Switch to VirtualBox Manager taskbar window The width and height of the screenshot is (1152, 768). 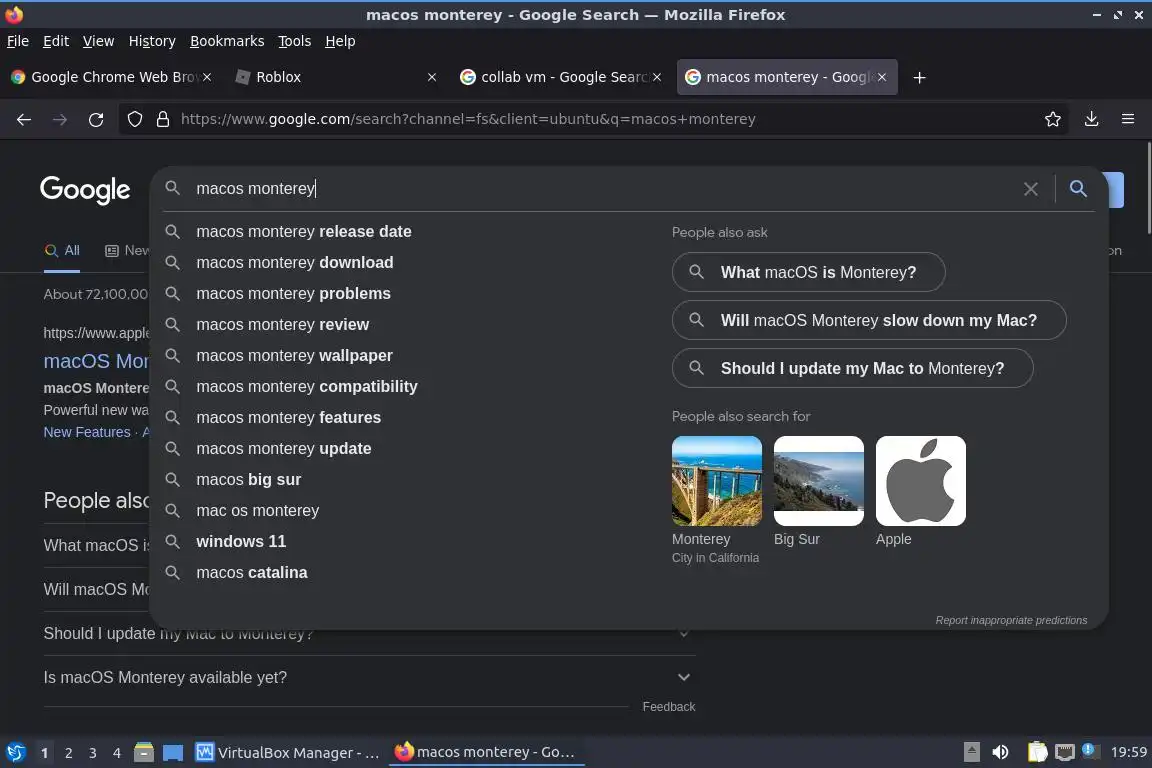[287, 753]
